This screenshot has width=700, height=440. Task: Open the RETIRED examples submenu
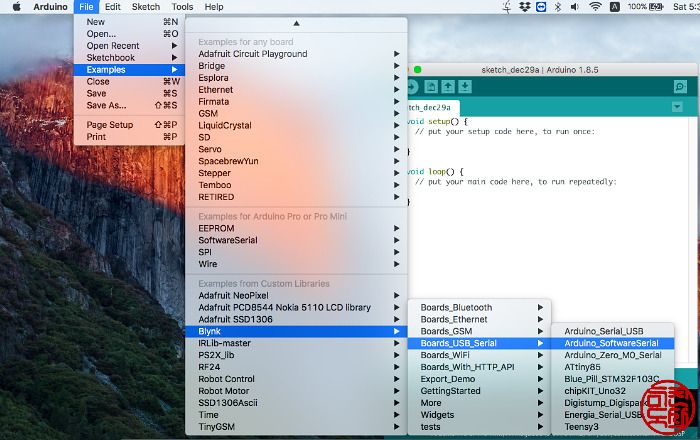(x=296, y=197)
